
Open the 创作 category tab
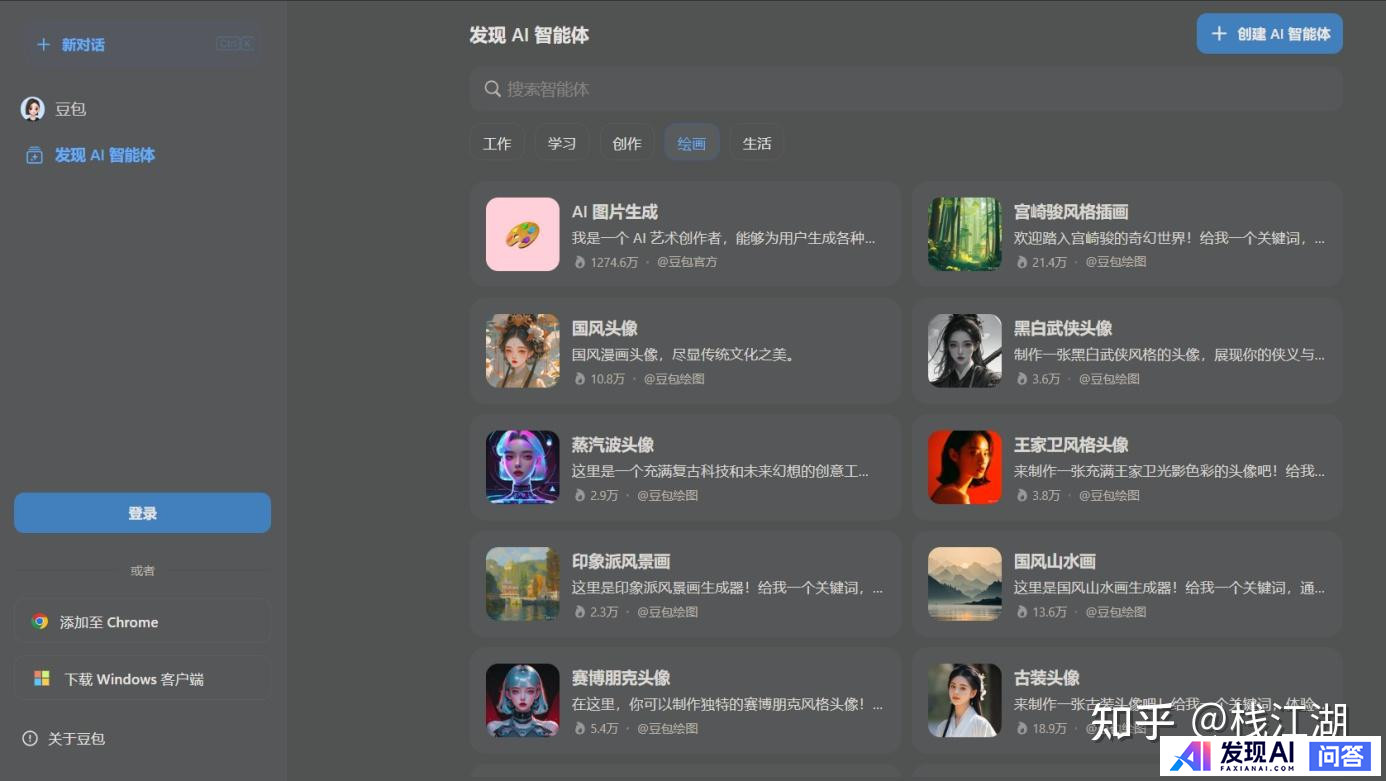(627, 143)
